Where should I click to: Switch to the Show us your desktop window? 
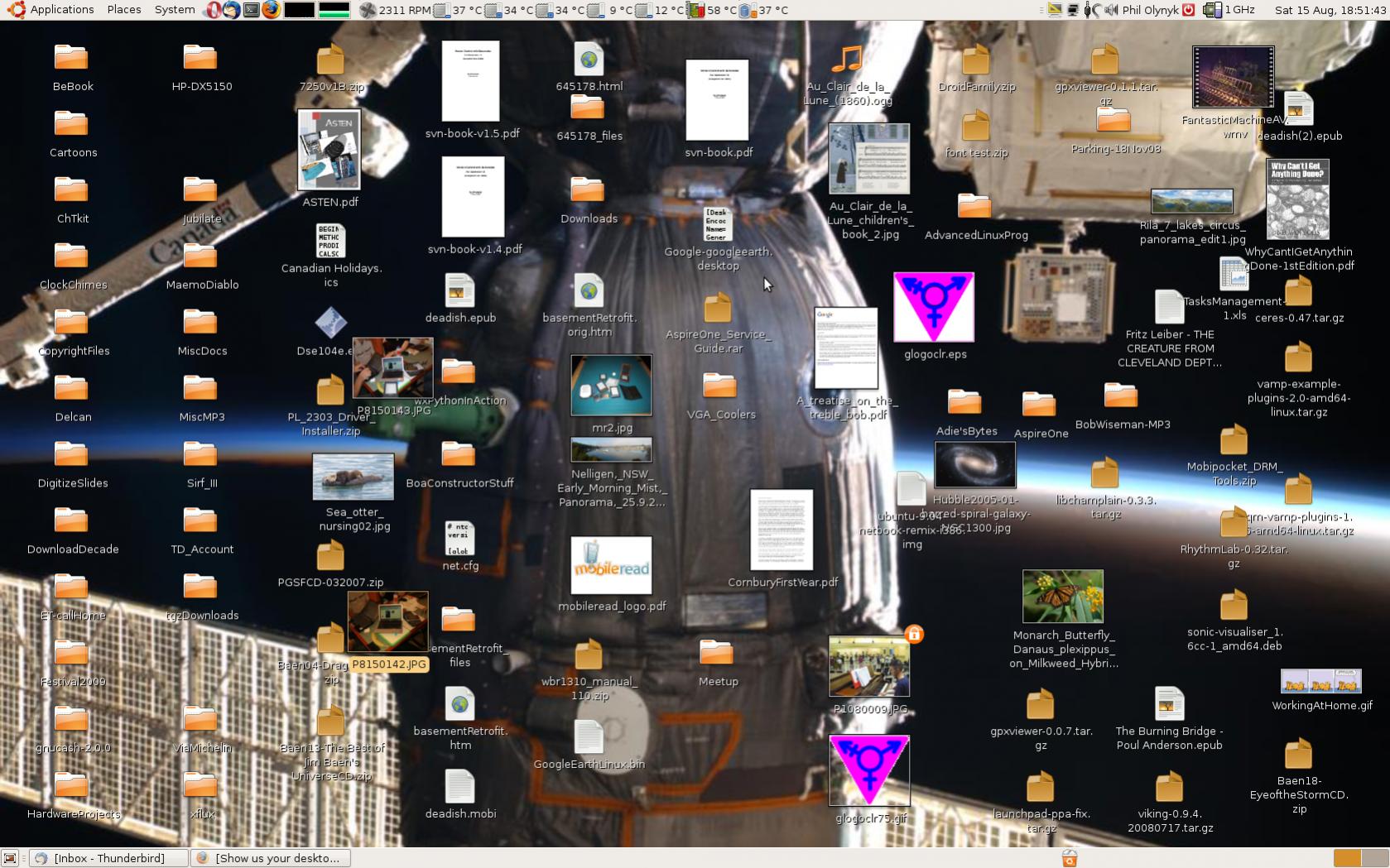[270, 858]
